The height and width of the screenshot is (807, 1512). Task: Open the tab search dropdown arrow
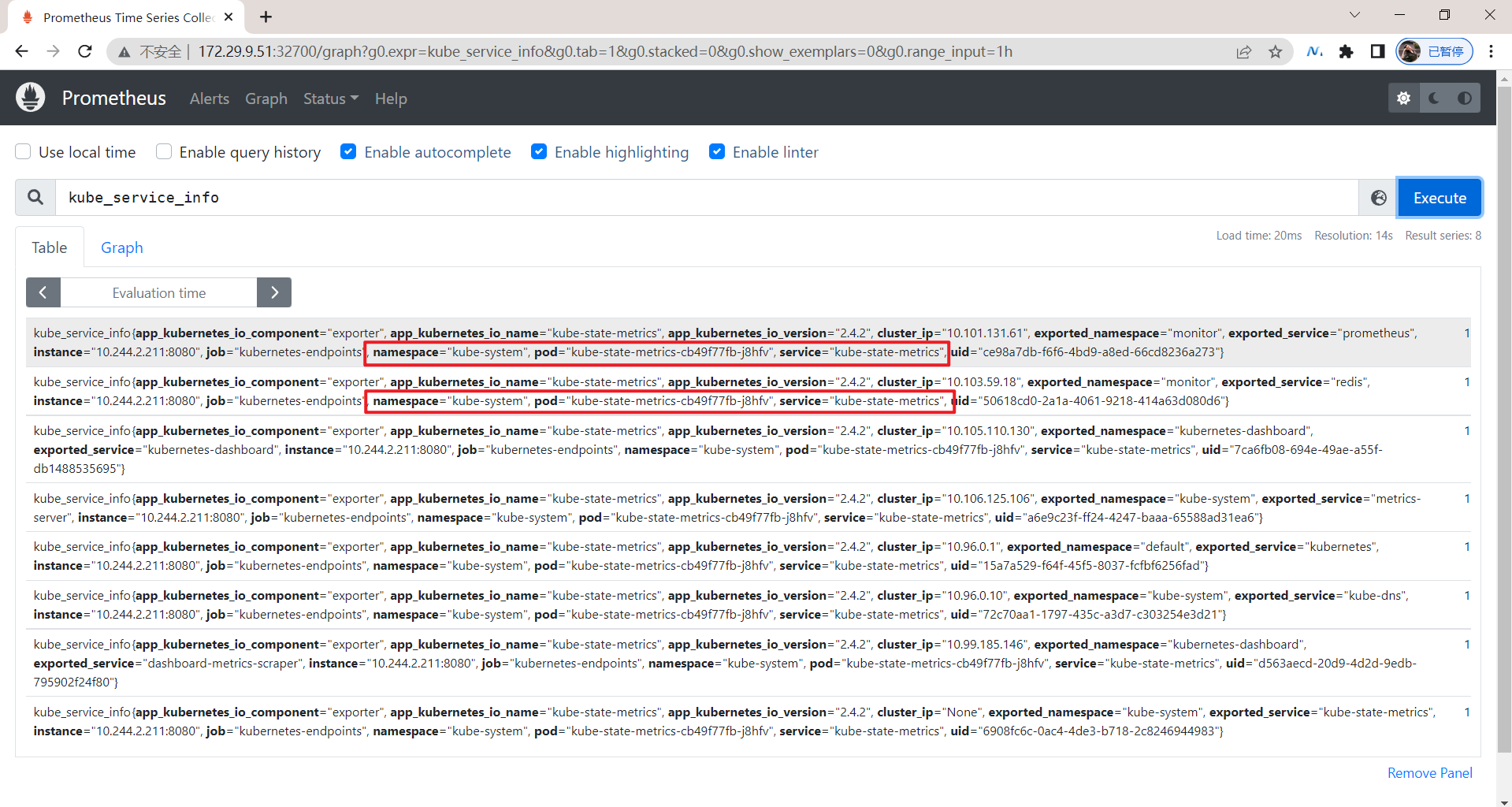click(x=1354, y=15)
